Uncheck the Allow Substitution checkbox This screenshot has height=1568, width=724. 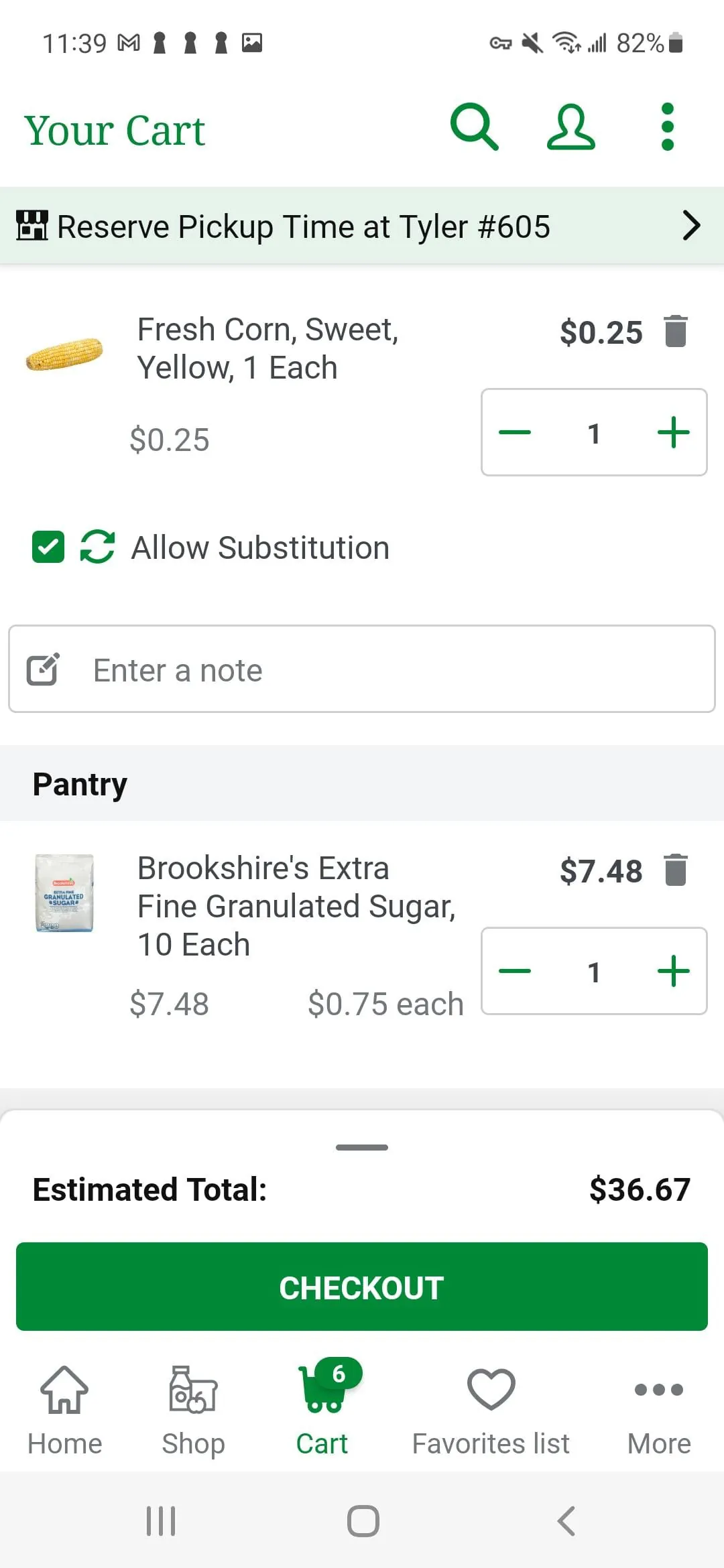click(x=48, y=547)
